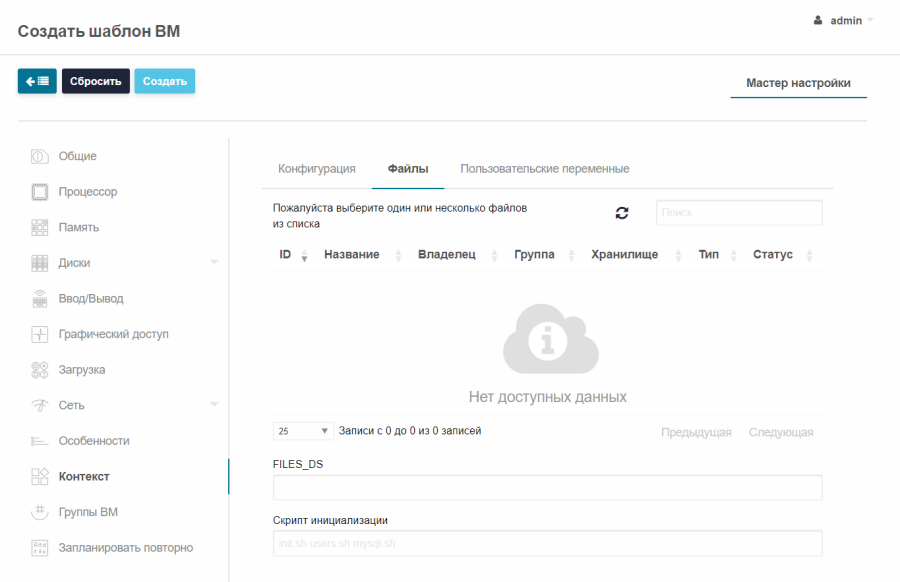Screen dimensions: 900x582
Task: Click the Особенности list icon
Action: pos(40,441)
